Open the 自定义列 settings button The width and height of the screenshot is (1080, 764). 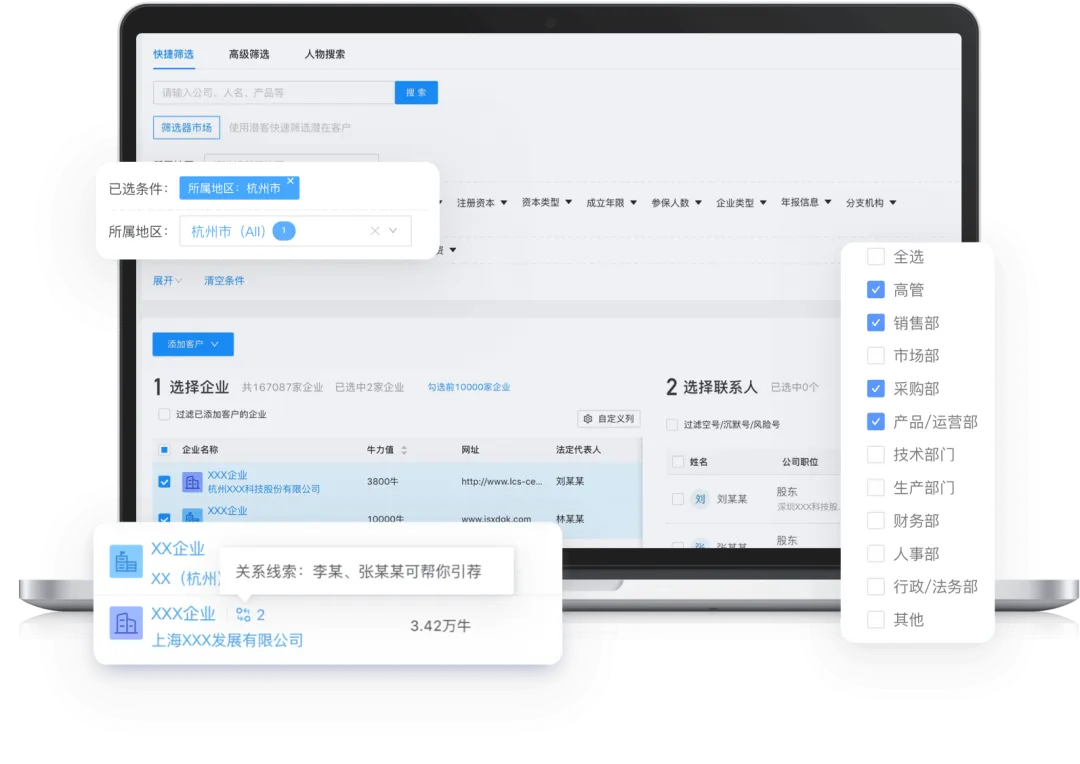pos(609,419)
